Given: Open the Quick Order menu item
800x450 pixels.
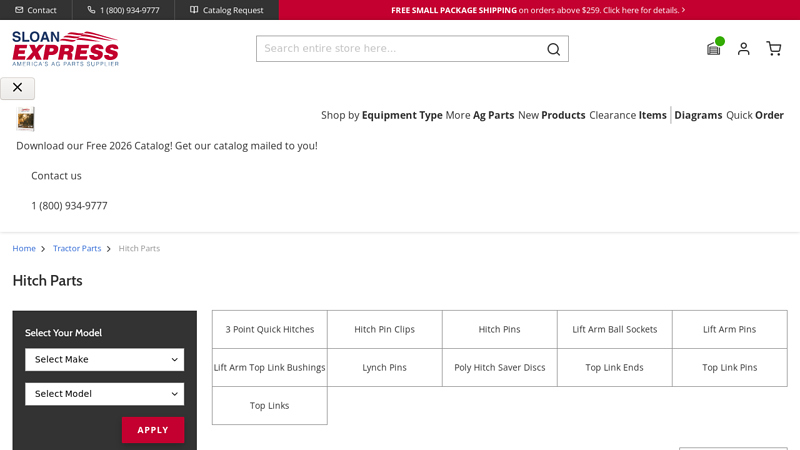Looking at the screenshot, I should click(755, 115).
